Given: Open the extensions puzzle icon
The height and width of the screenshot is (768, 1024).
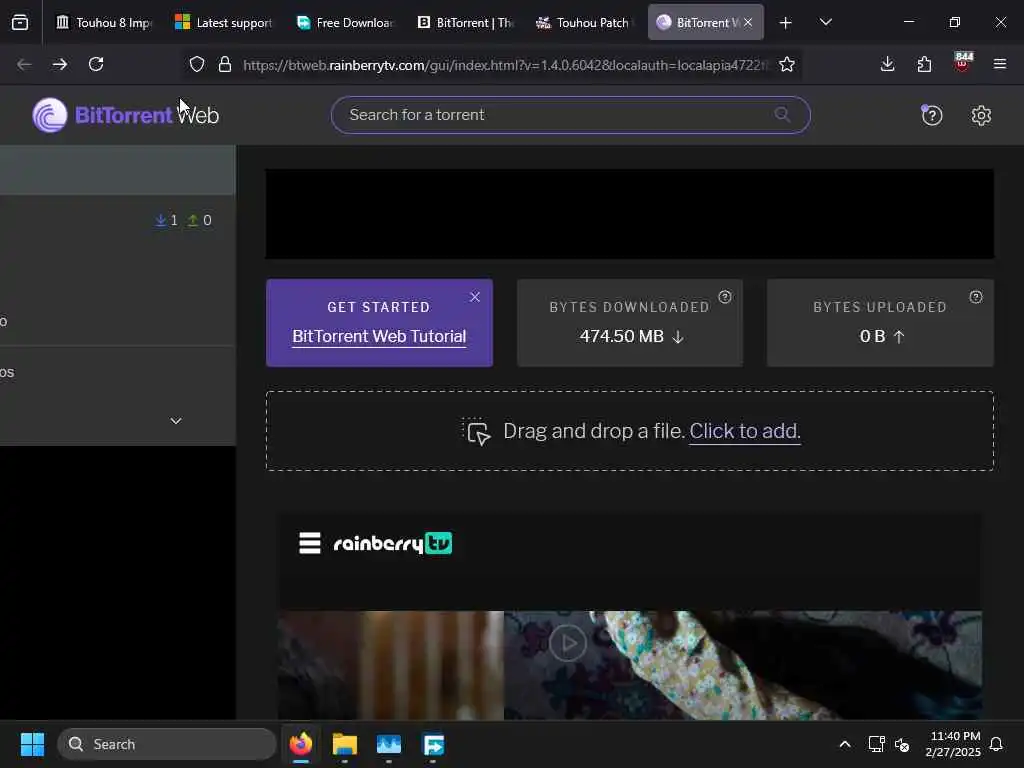Looking at the screenshot, I should [x=924, y=64].
